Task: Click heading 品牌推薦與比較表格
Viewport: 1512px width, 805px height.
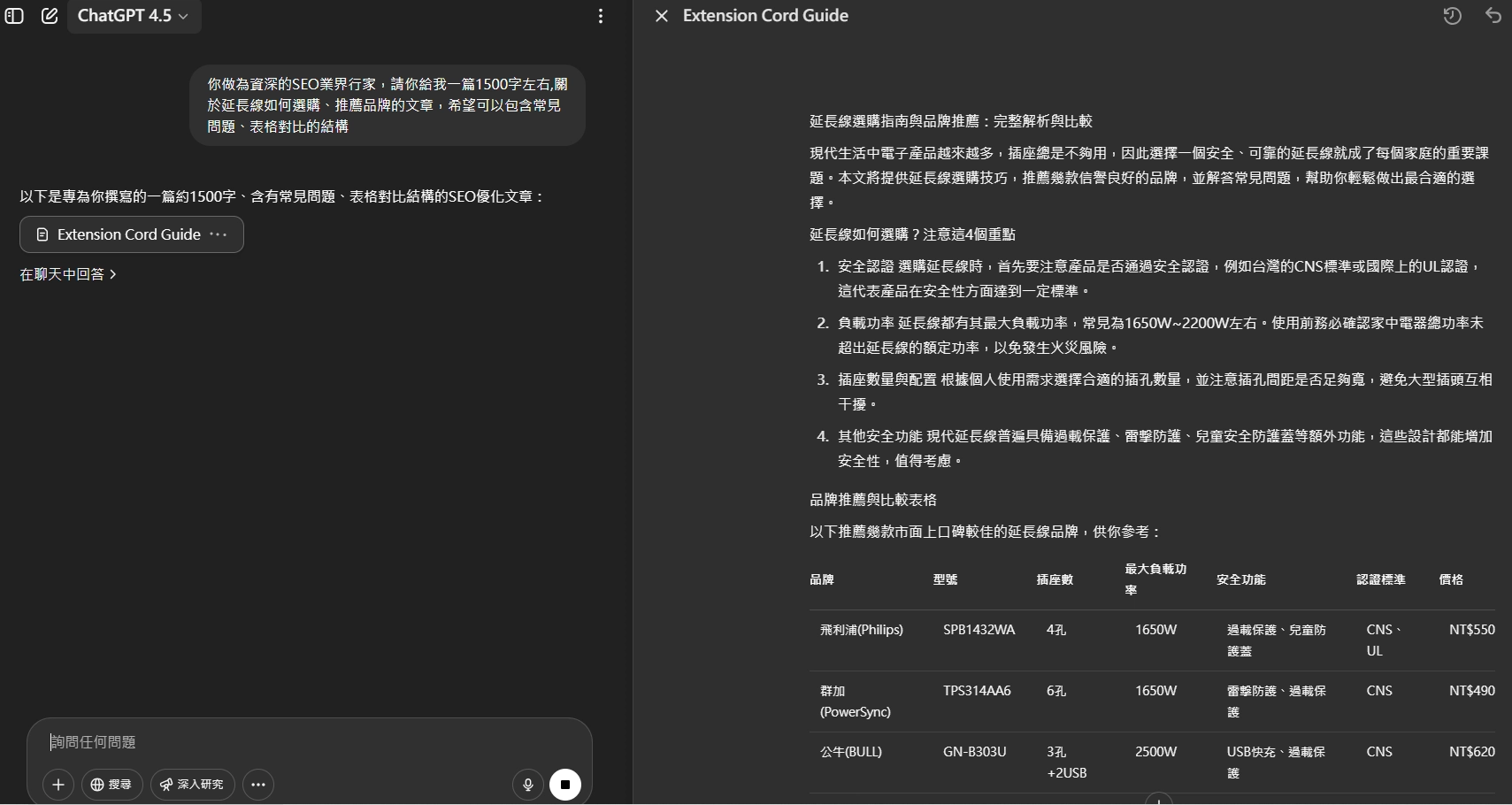Action: pyautogui.click(x=873, y=500)
